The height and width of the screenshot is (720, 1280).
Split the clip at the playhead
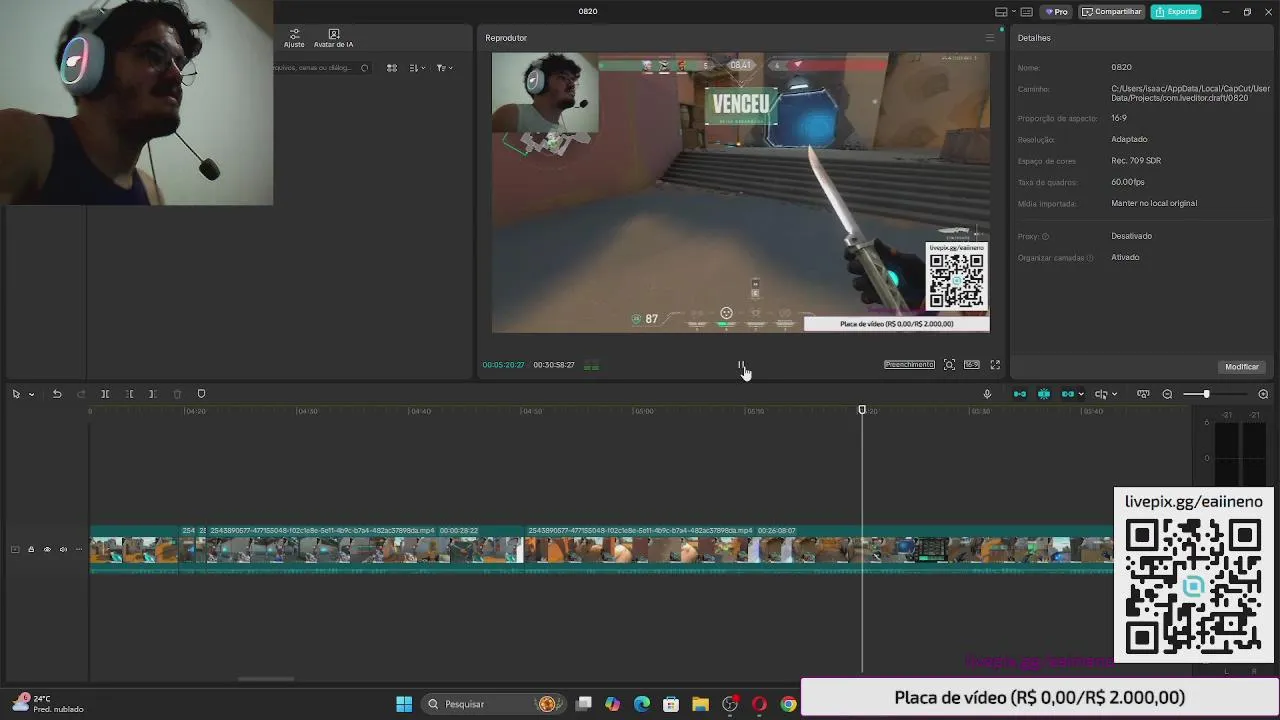[x=105, y=394]
